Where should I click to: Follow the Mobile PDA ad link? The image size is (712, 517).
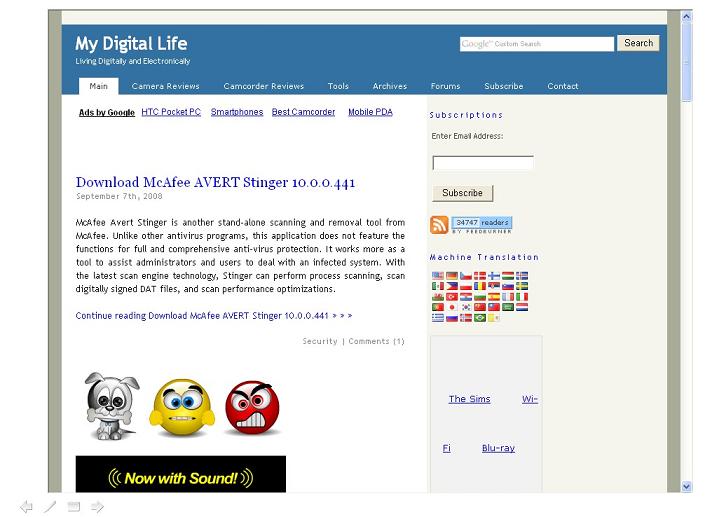tap(370, 112)
